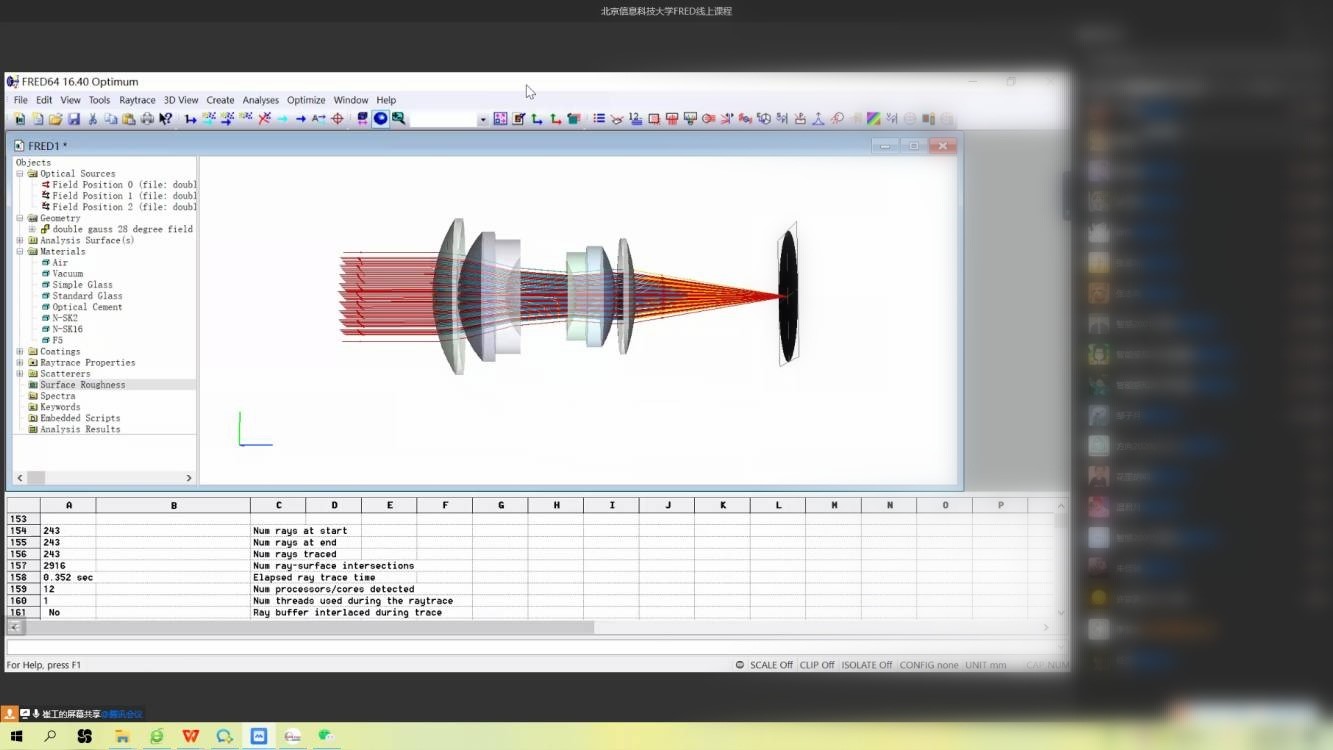Viewport: 1333px width, 750px height.
Task: Expand the Analysis Surface(s) node
Action: pyautogui.click(x=20, y=241)
